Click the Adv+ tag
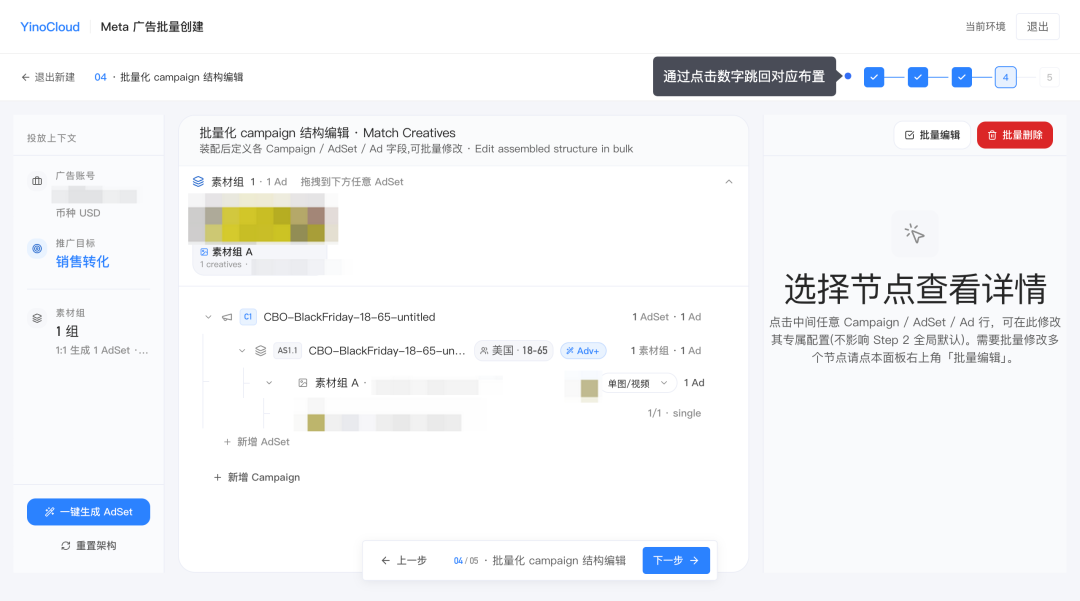 click(x=583, y=350)
